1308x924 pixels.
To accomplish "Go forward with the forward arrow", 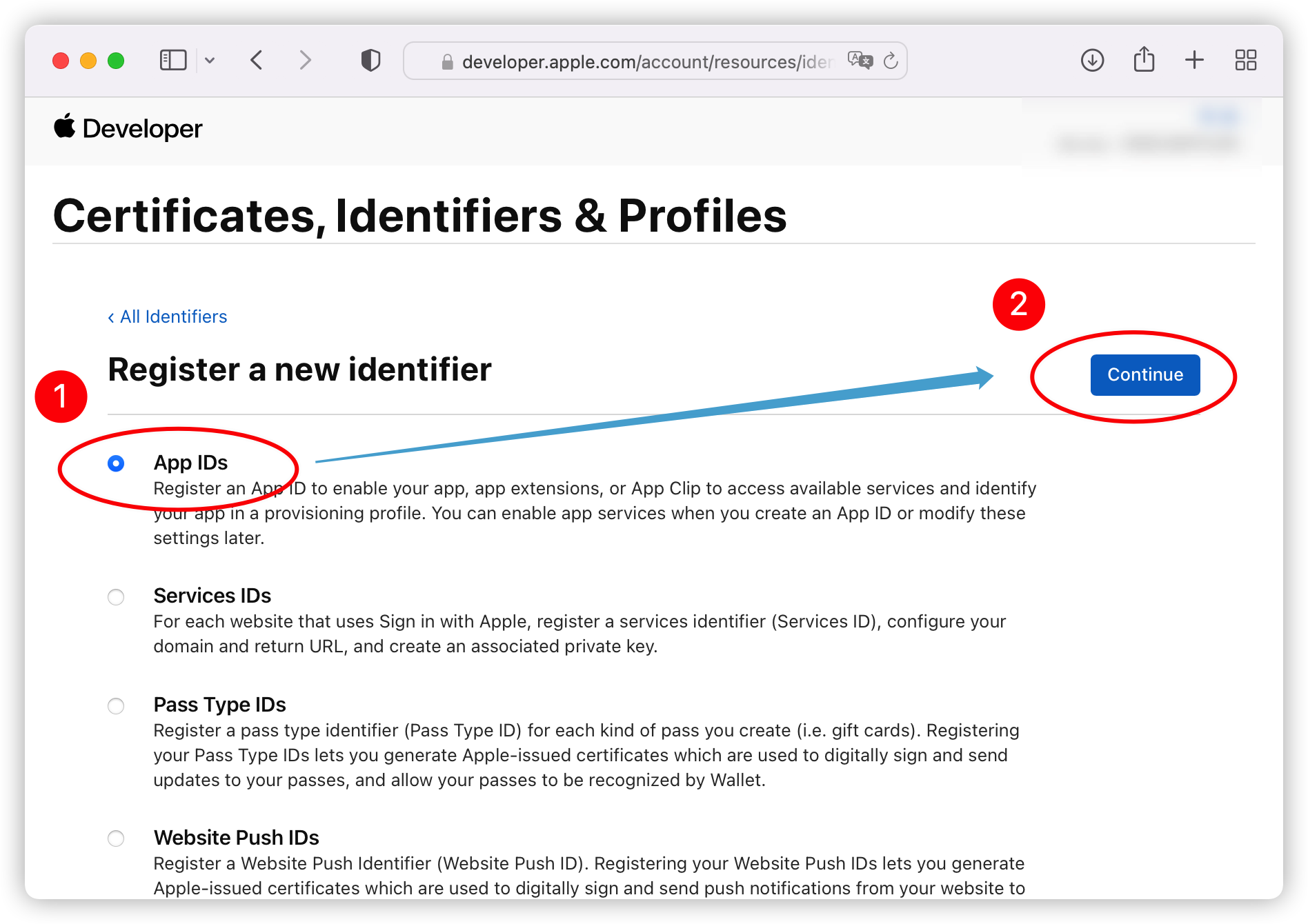I will (306, 61).
